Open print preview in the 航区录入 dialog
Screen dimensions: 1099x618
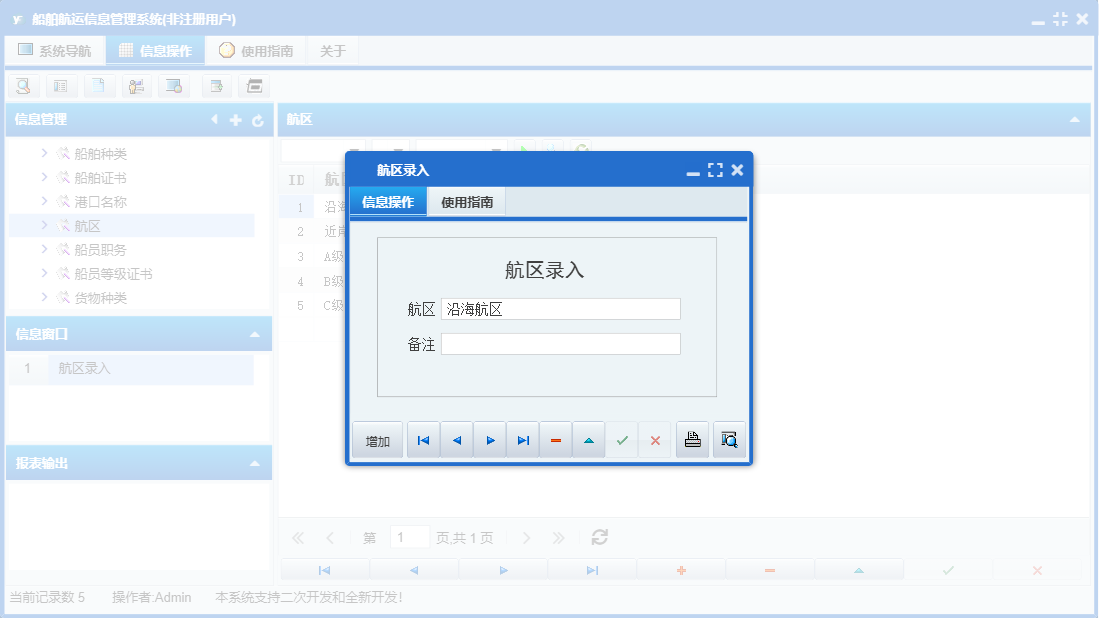pyautogui.click(x=729, y=439)
